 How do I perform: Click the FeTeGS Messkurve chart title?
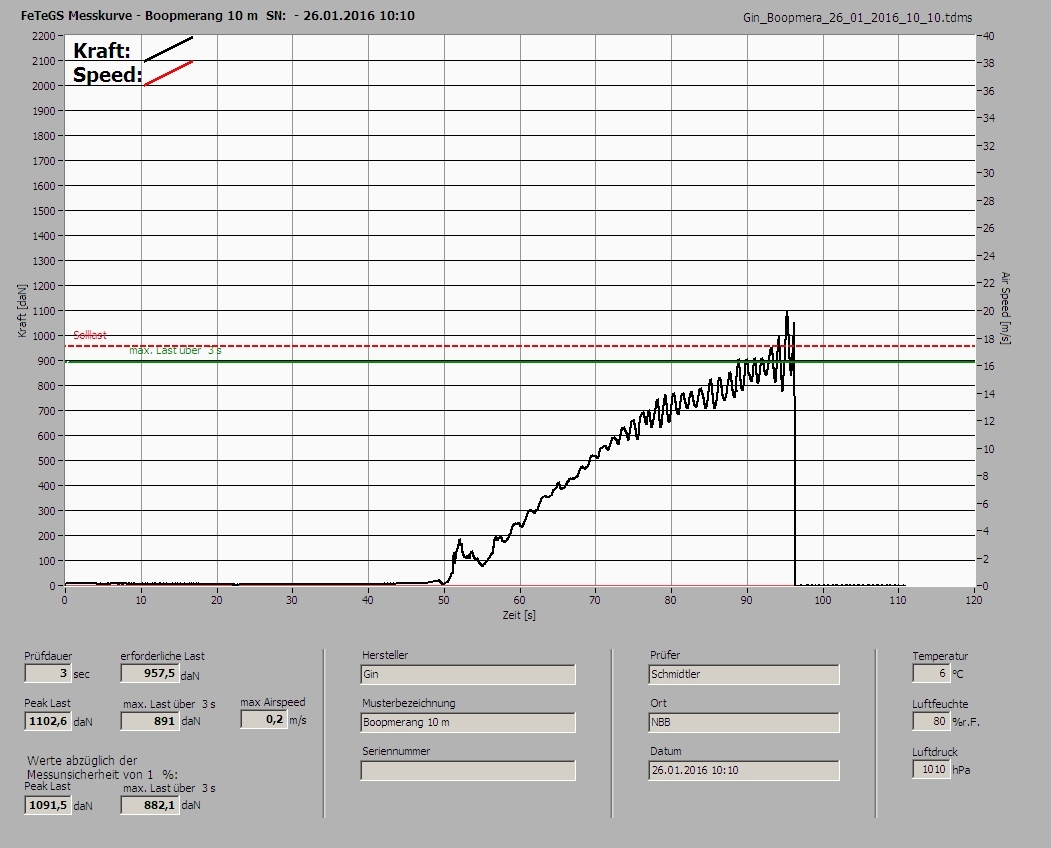[x=218, y=15]
